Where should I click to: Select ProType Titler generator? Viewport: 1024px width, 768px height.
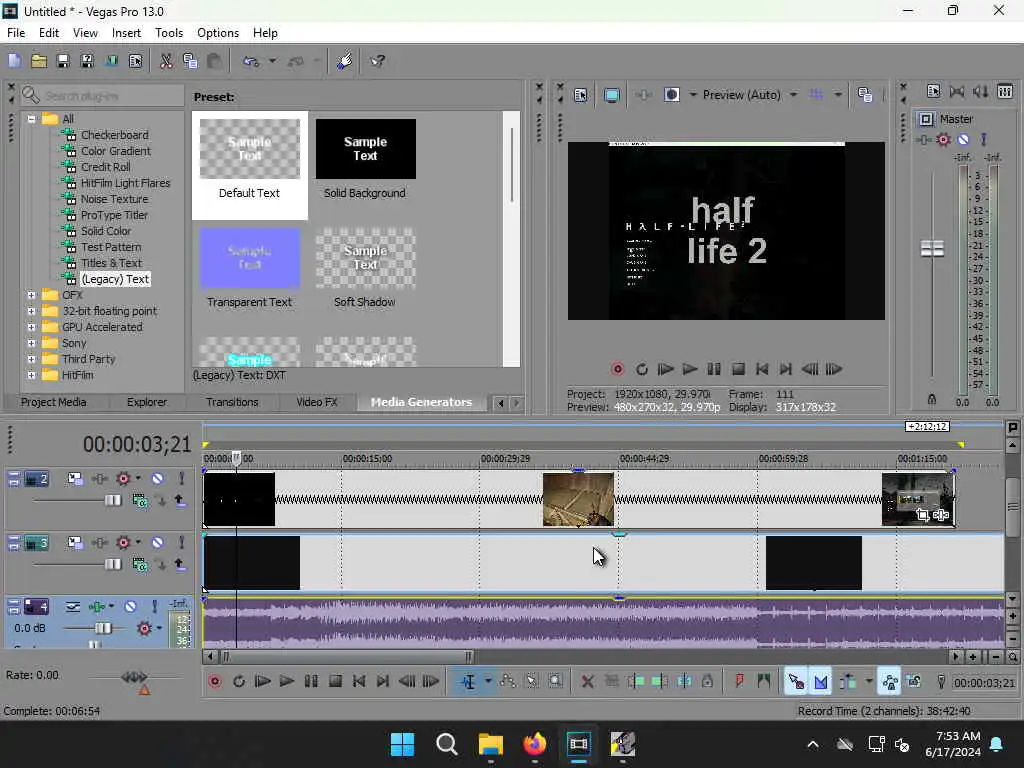[114, 216]
